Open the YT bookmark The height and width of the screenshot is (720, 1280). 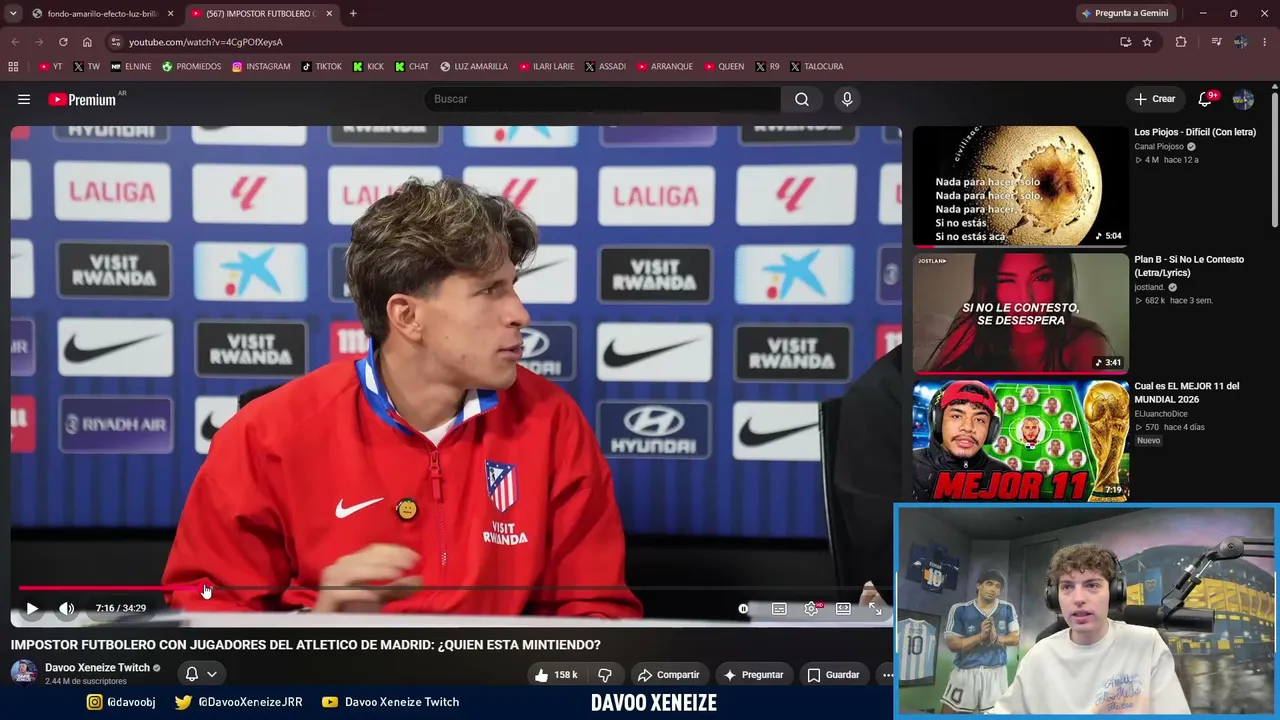tap(50, 67)
